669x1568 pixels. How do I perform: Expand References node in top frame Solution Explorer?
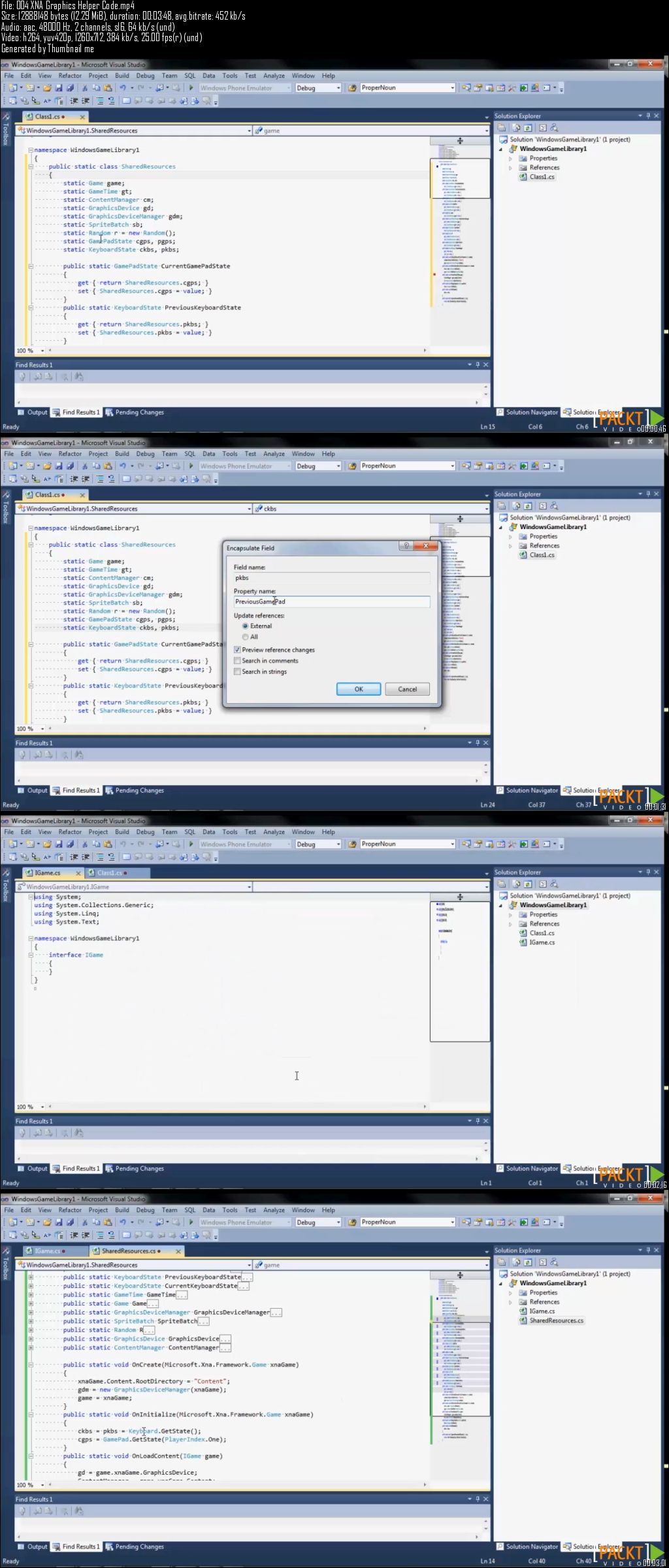[511, 168]
